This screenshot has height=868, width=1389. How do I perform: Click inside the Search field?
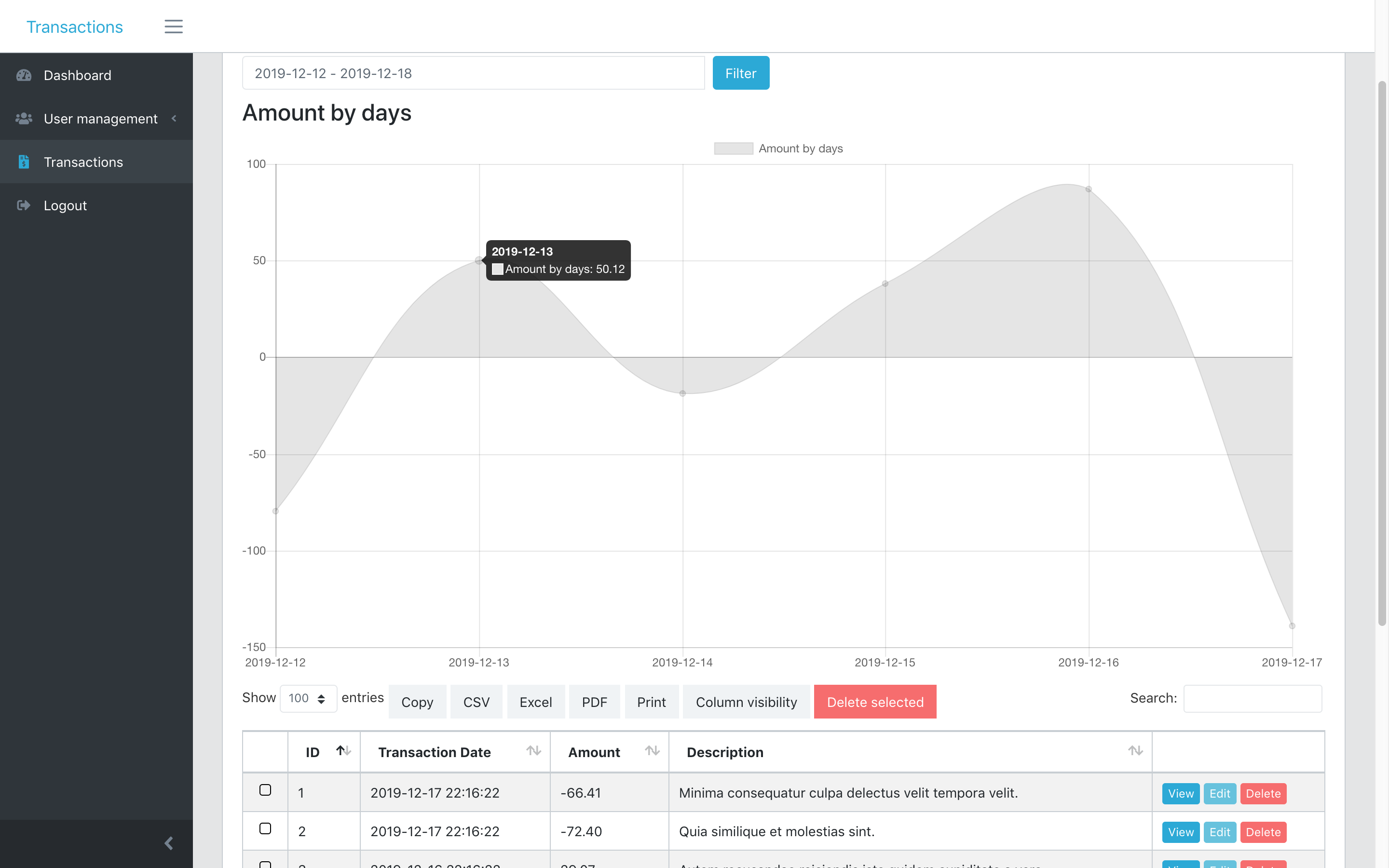[x=1253, y=698]
